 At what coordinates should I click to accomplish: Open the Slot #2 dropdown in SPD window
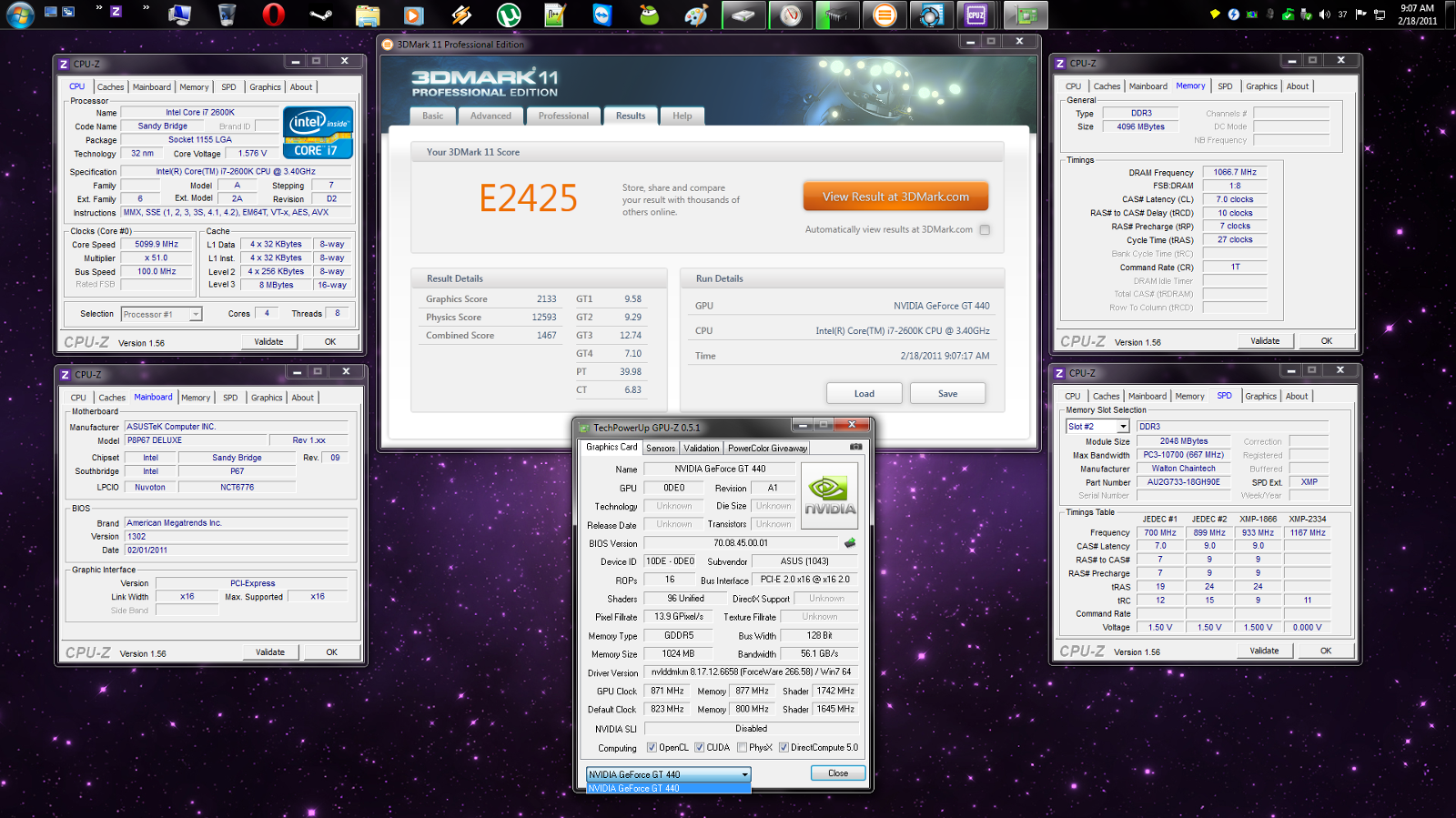[1097, 426]
